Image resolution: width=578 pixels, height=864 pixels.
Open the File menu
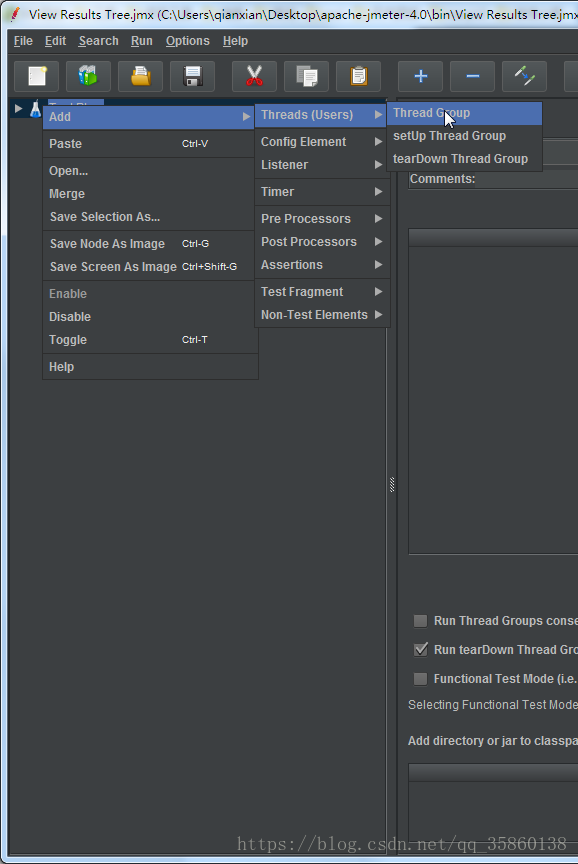[x=23, y=41]
